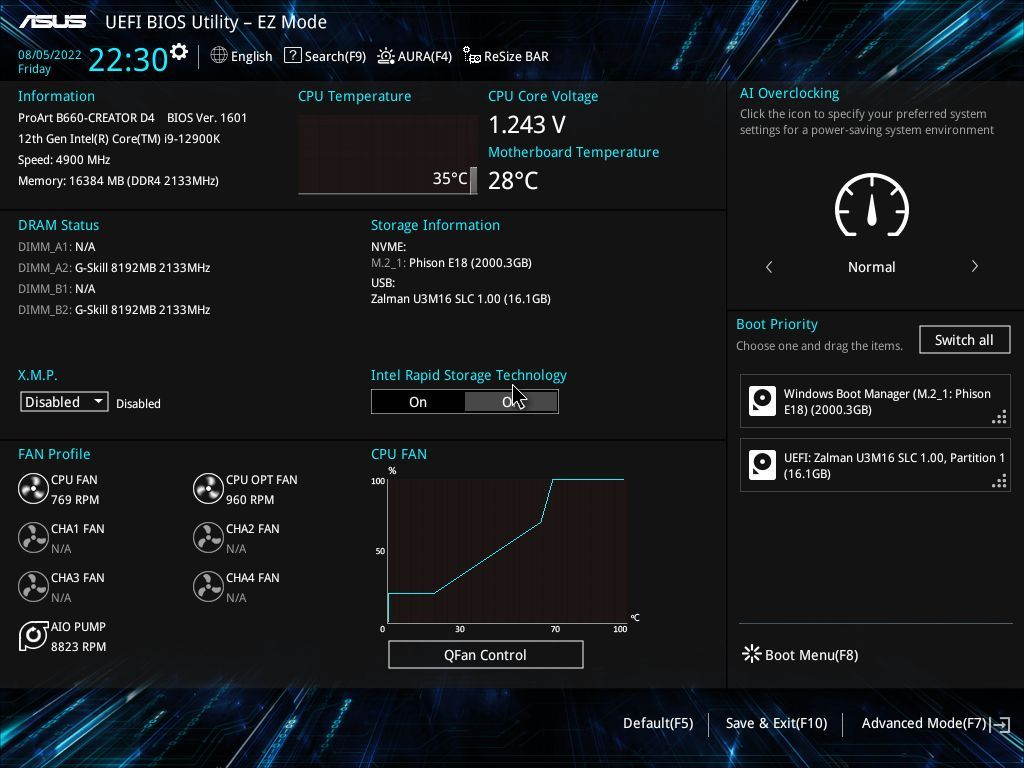Select next AI Overclocking profile arrow
1024x768 pixels.
click(x=974, y=266)
